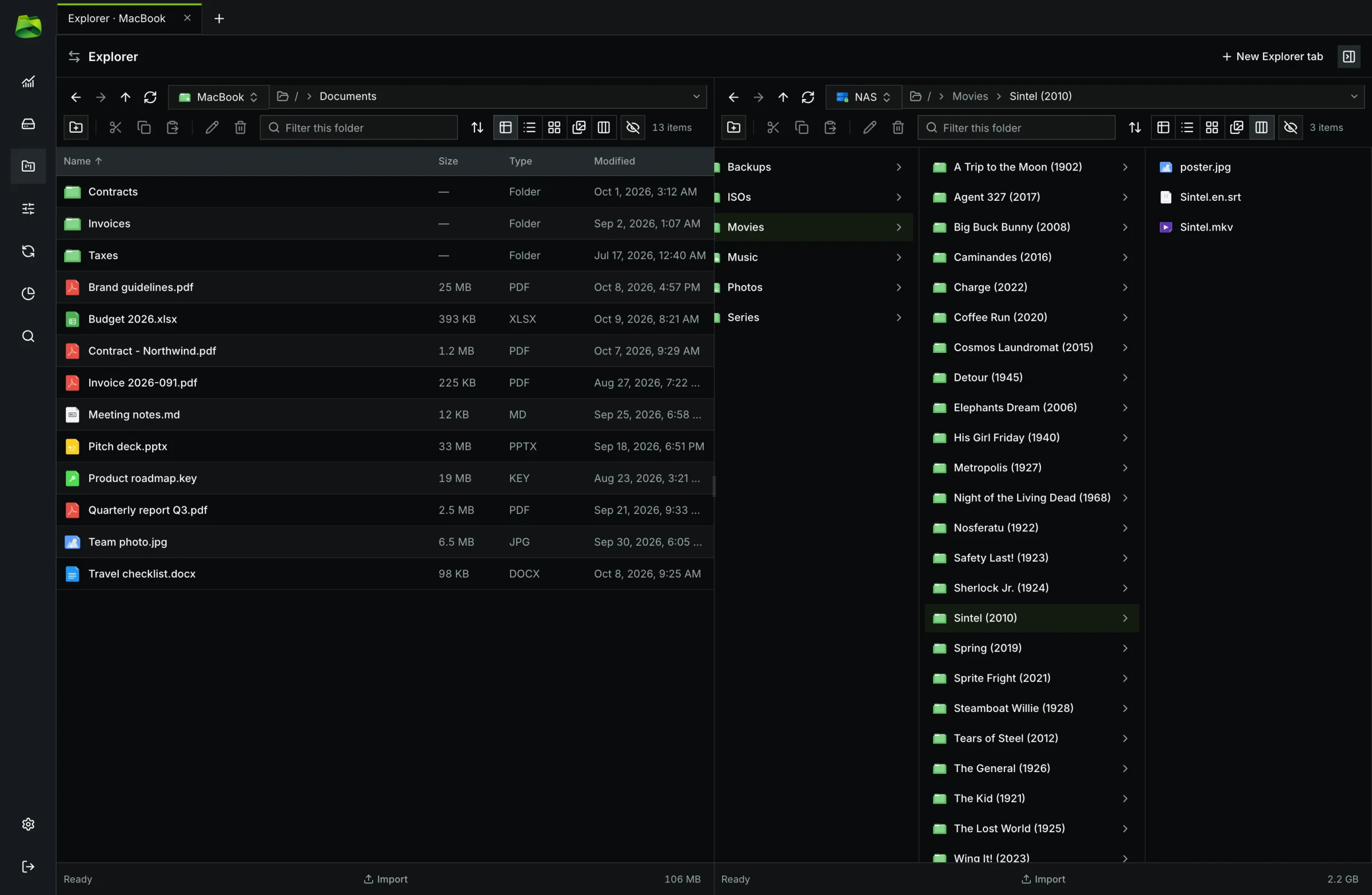Viewport: 1372px width, 895px height.
Task: Open the NAS device dropdown
Action: pos(864,97)
